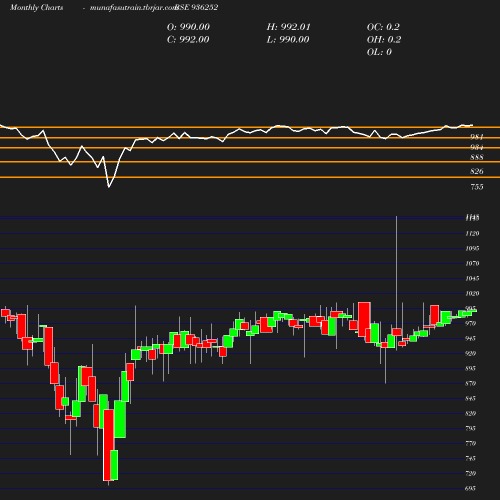Click the "OC: 0.2" value

383,27
